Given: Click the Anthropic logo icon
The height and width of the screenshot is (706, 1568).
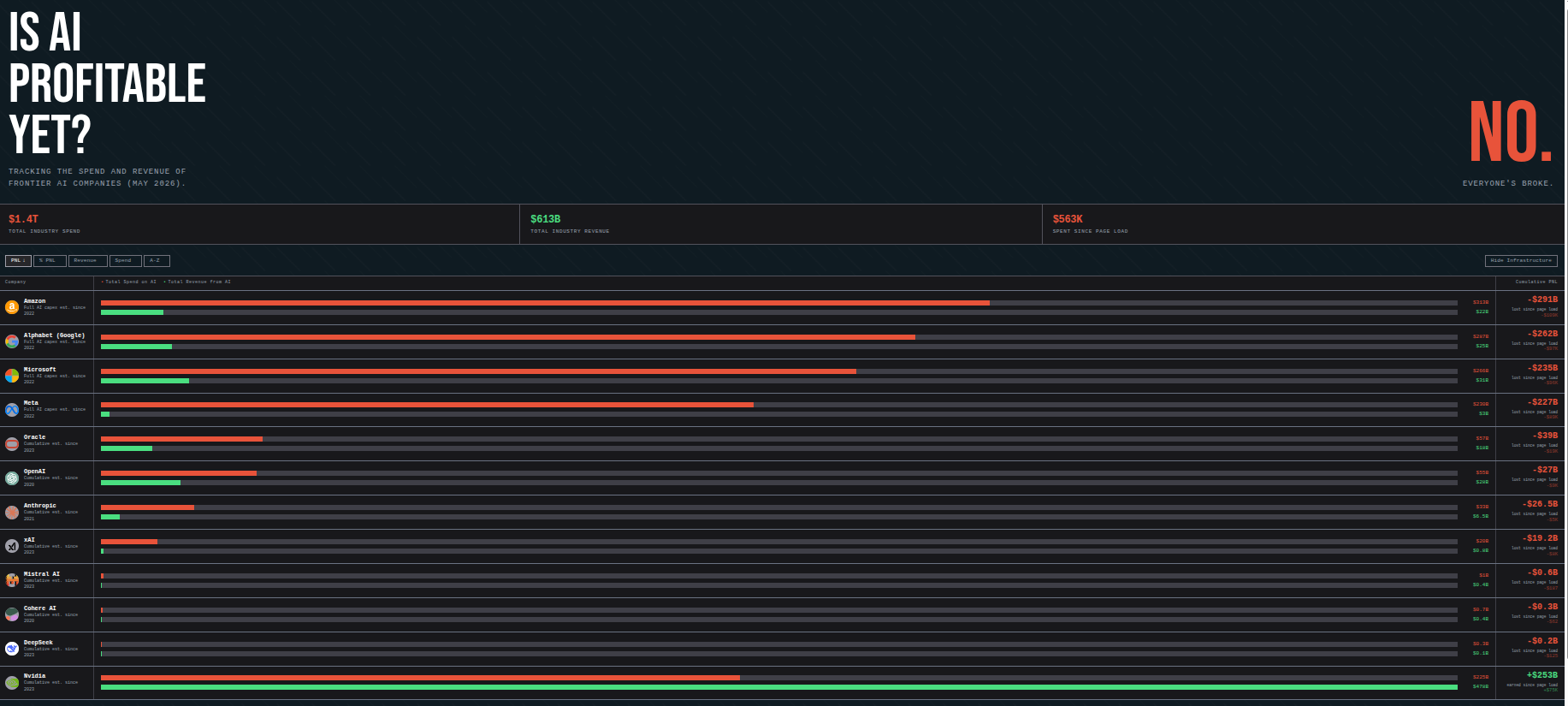Looking at the screenshot, I should [12, 513].
